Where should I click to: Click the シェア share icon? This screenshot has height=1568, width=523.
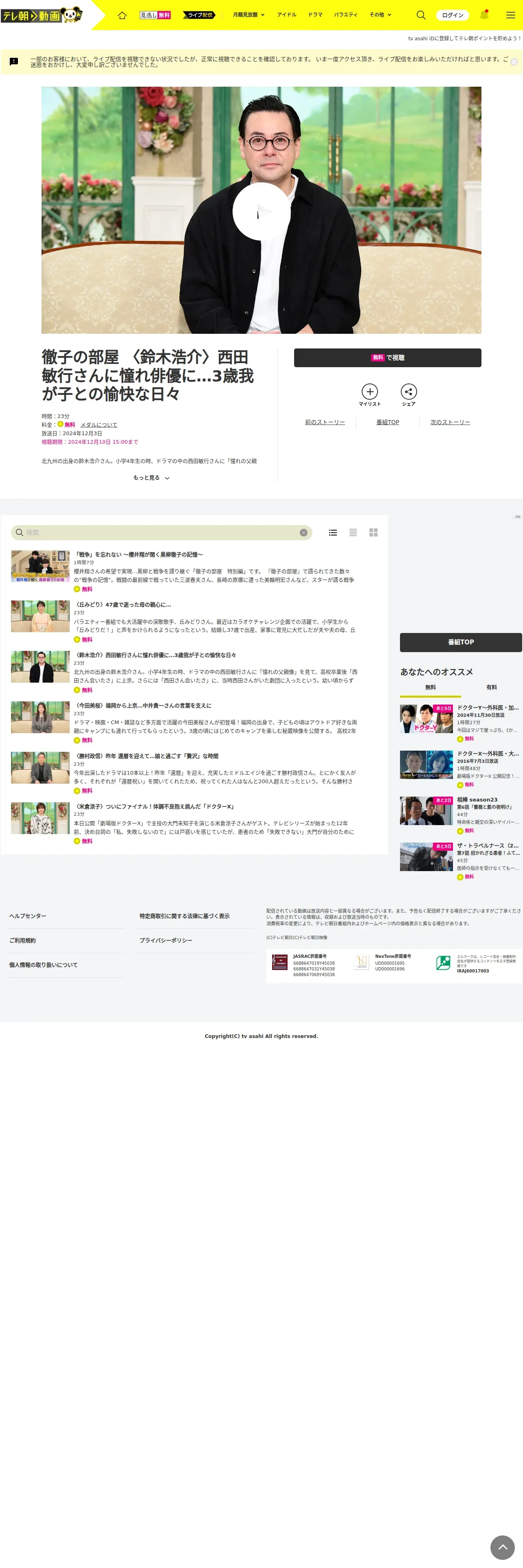[409, 396]
